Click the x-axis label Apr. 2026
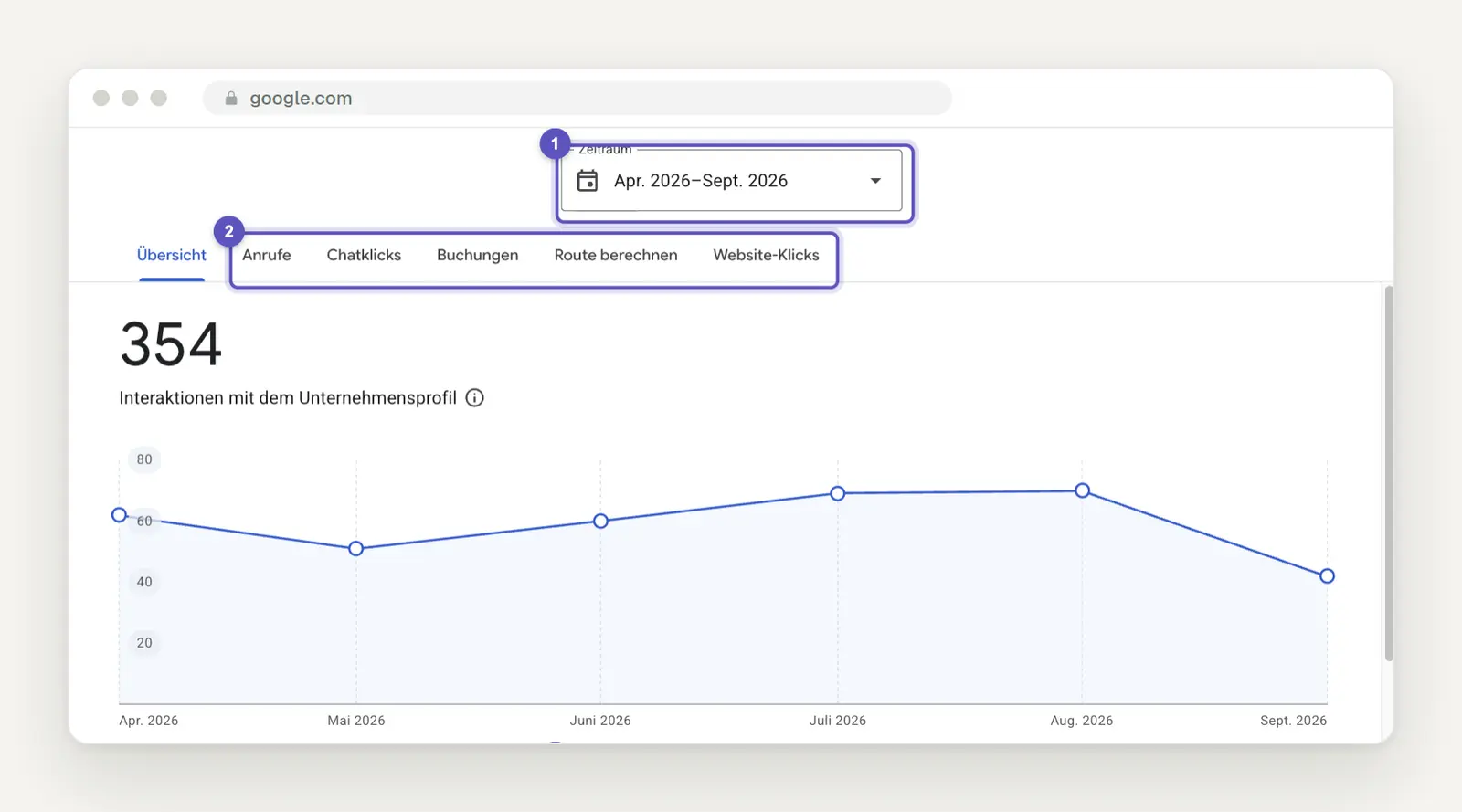The image size is (1462, 812). tap(149, 721)
